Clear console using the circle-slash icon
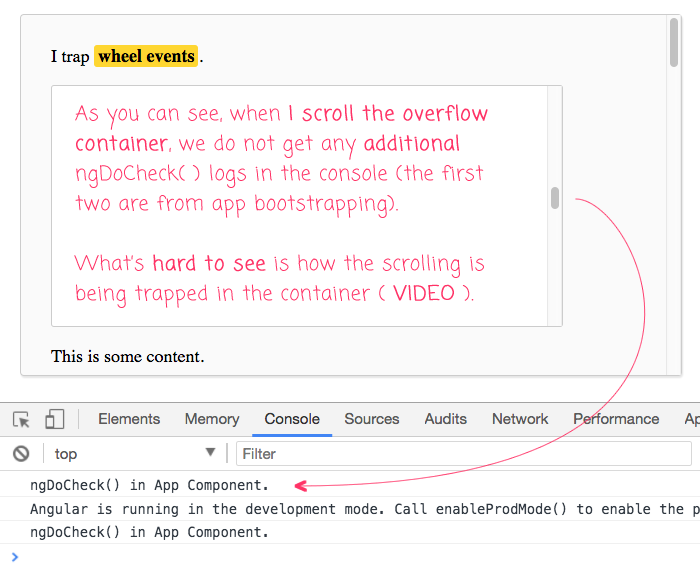The width and height of the screenshot is (700, 570). click(x=21, y=454)
